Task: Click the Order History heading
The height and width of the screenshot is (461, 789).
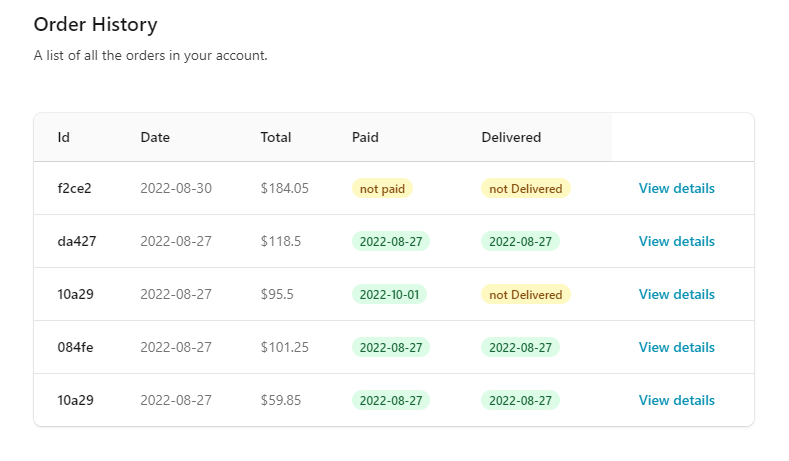Action: coord(96,25)
